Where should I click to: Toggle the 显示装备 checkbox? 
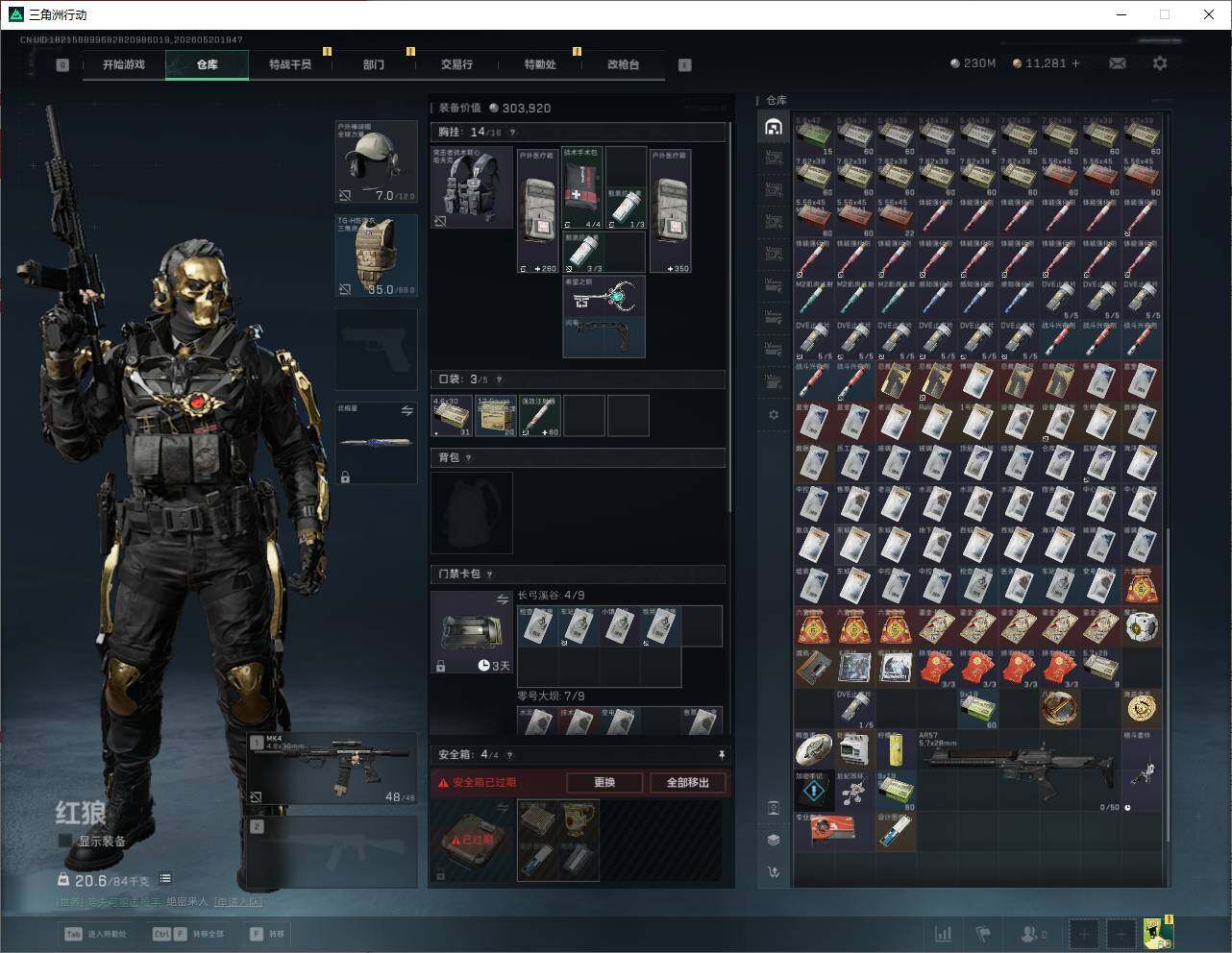[65, 841]
